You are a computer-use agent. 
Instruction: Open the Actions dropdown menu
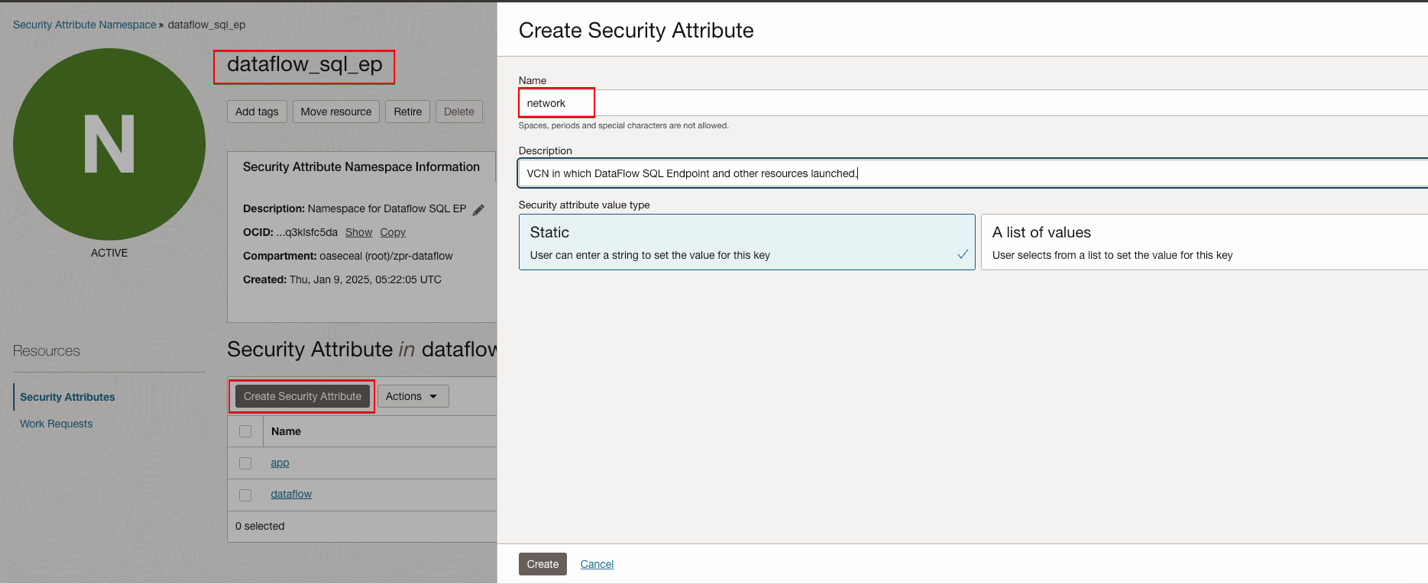click(x=413, y=396)
